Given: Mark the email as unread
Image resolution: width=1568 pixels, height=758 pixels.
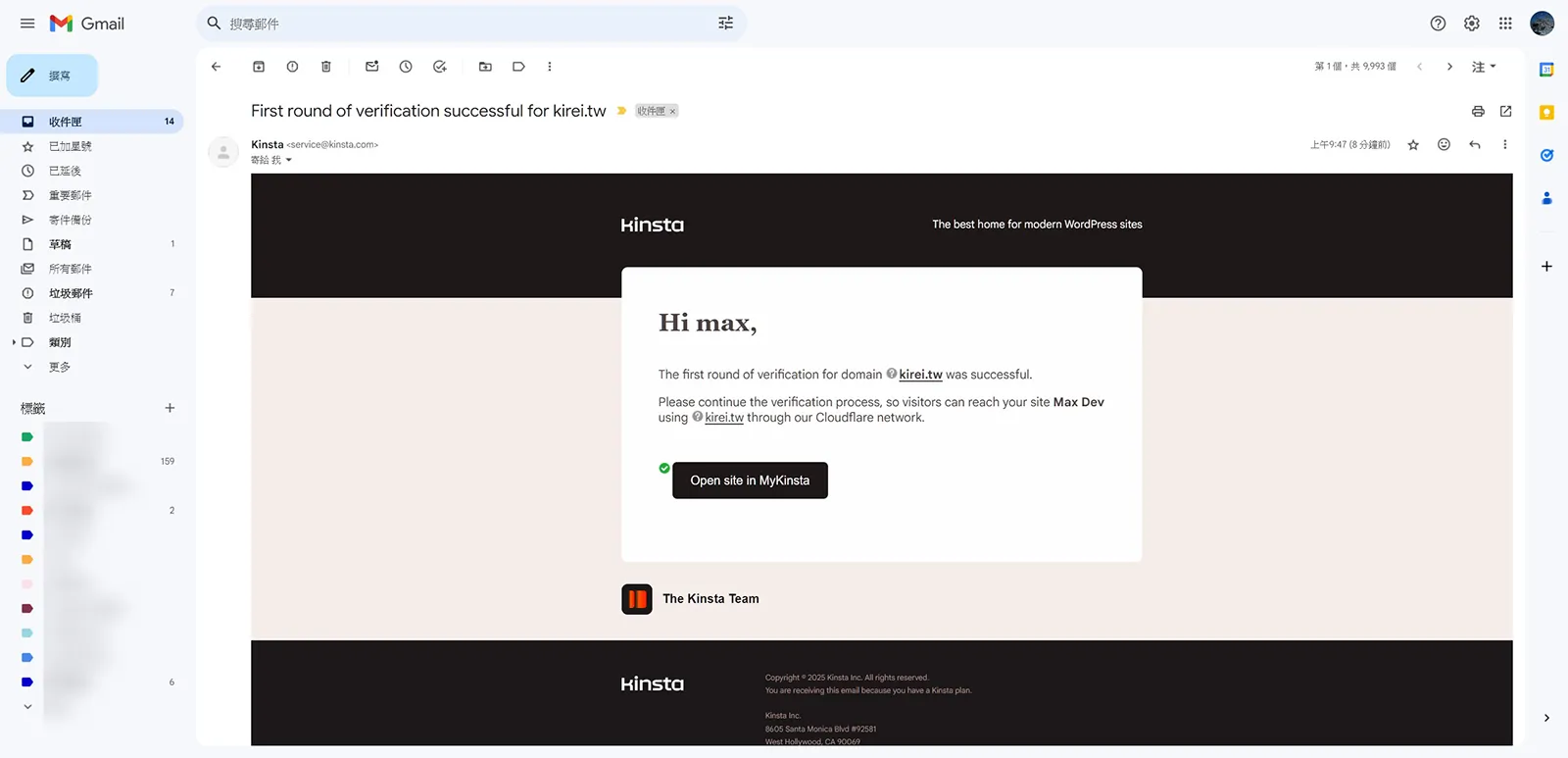Looking at the screenshot, I should pos(372,67).
